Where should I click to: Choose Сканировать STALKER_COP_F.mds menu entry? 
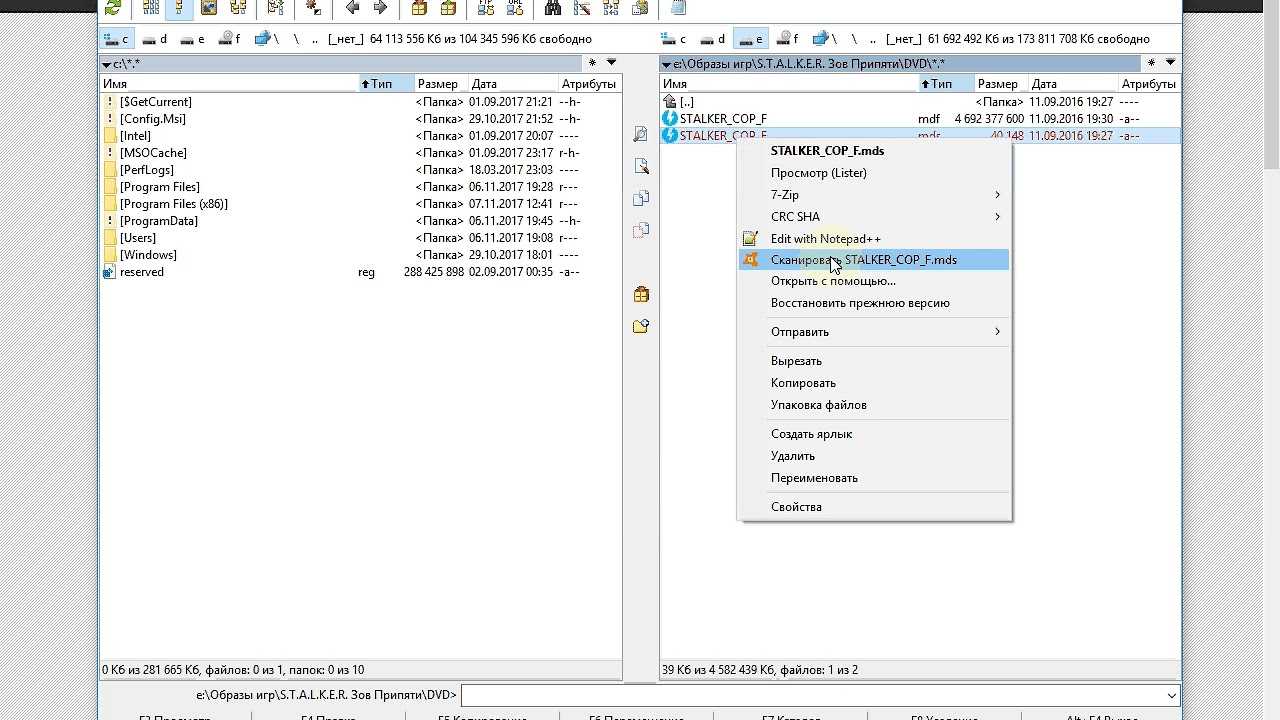tap(874, 260)
